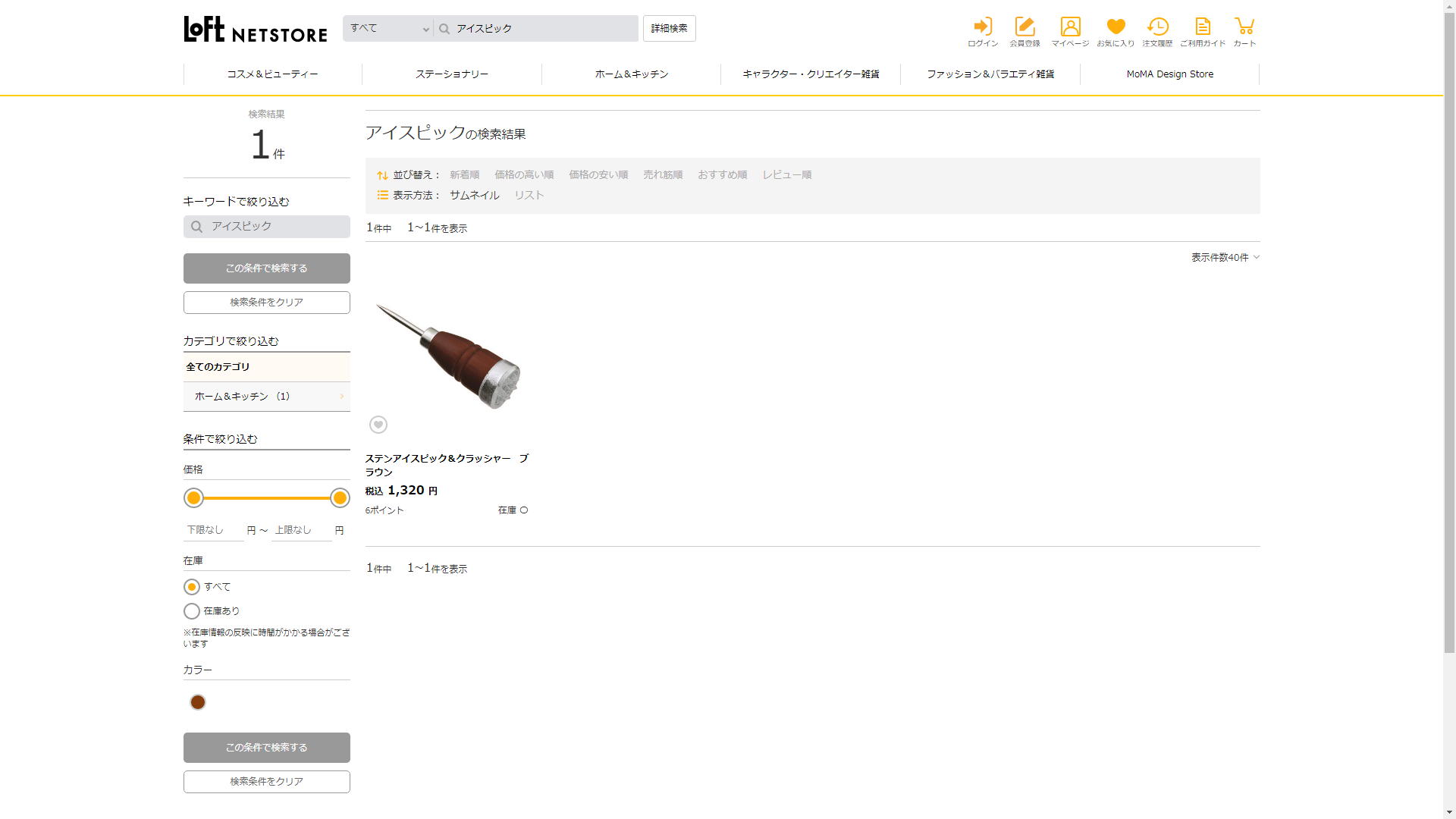Expand the 表示件数40件 dropdown
Viewport: 1456px width, 819px height.
(x=1225, y=258)
